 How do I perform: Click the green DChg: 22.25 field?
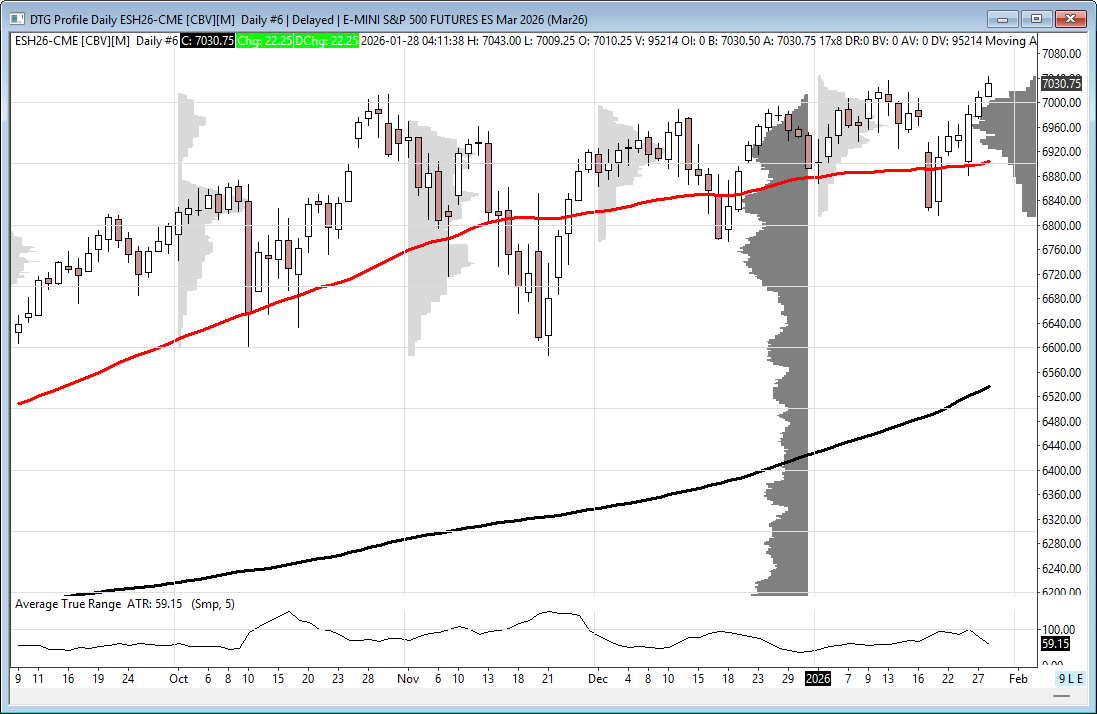(x=328, y=40)
